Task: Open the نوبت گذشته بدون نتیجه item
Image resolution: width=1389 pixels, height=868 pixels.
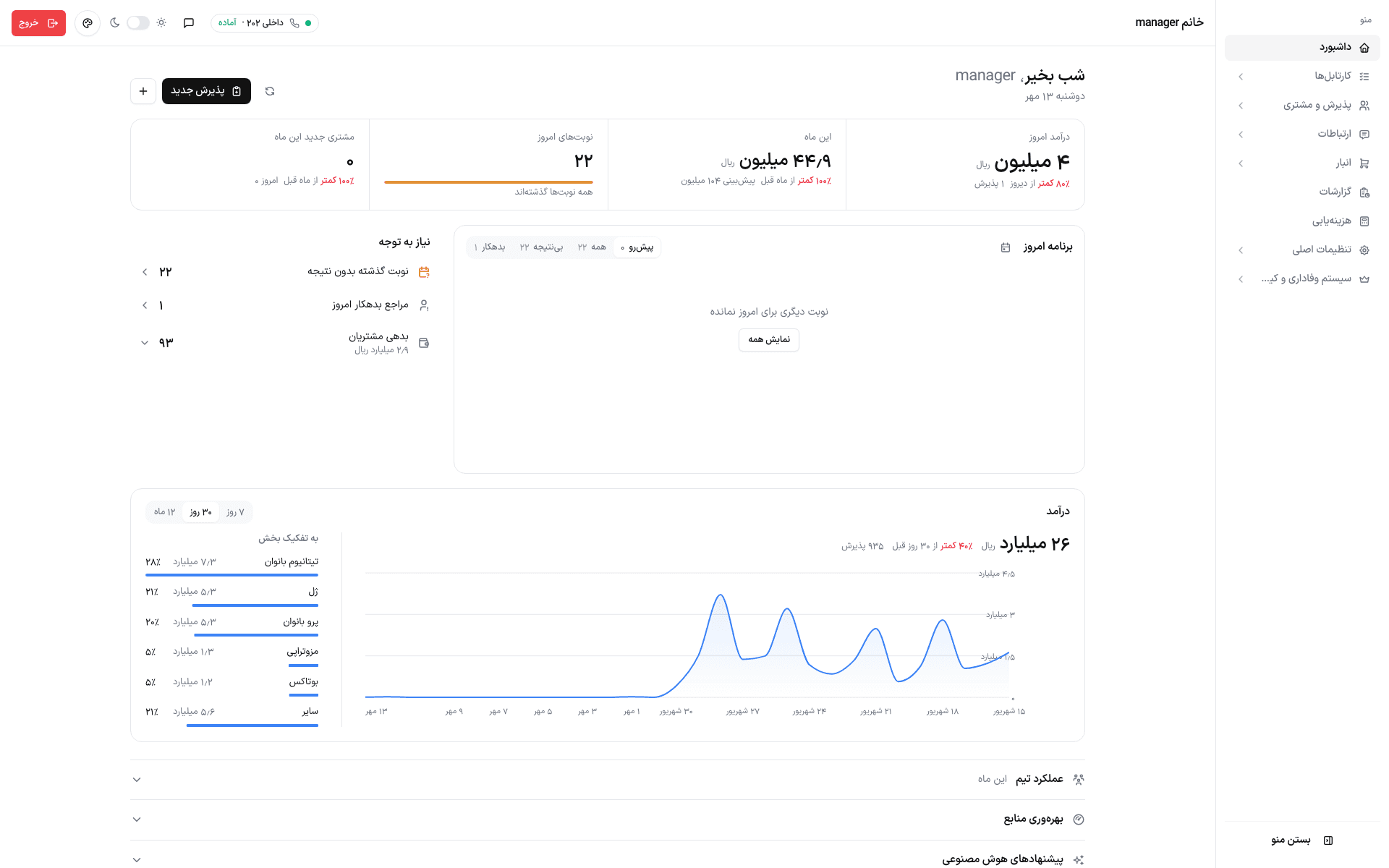Action: coord(286,272)
